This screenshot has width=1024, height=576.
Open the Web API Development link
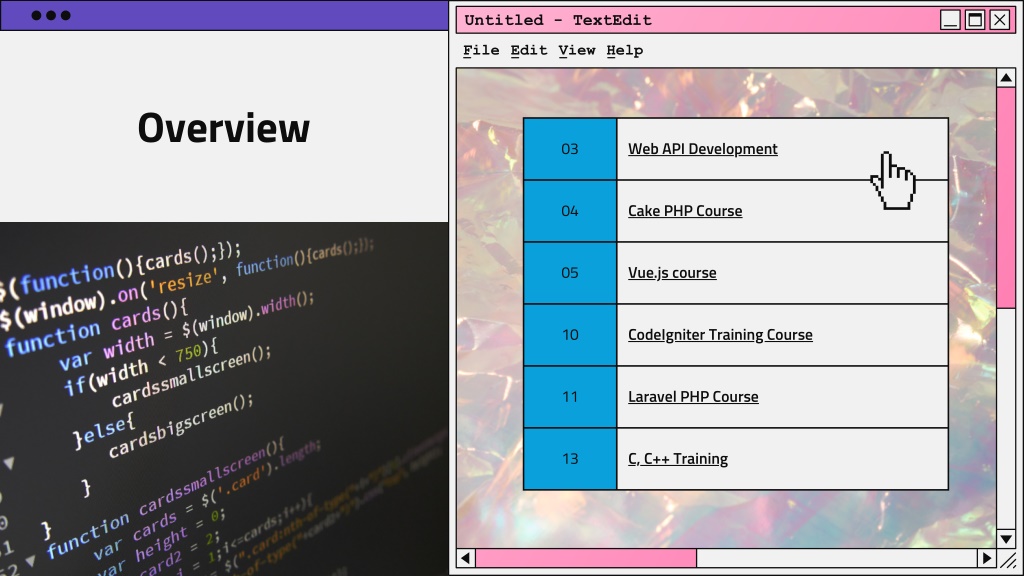703,149
